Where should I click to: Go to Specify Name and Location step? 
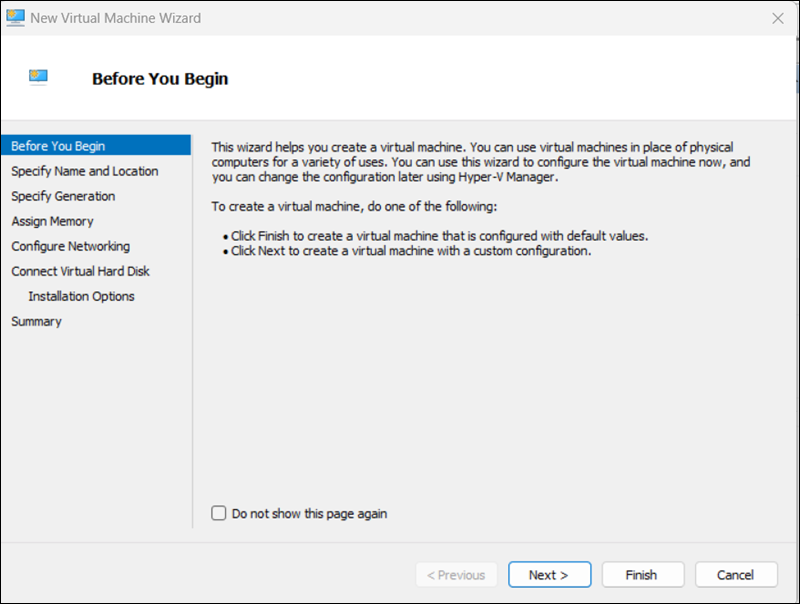(x=85, y=171)
